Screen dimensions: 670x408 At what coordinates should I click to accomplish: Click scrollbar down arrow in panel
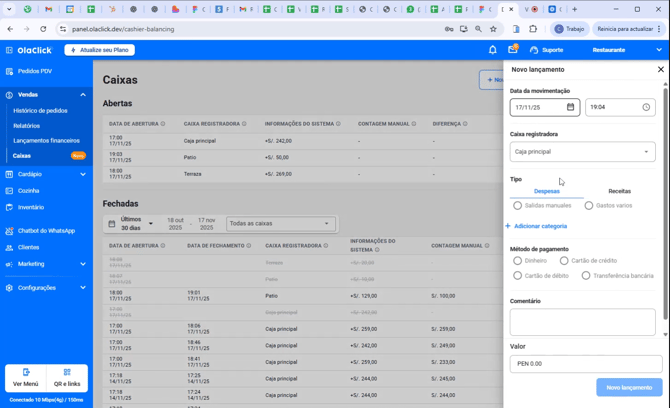tap(665, 335)
